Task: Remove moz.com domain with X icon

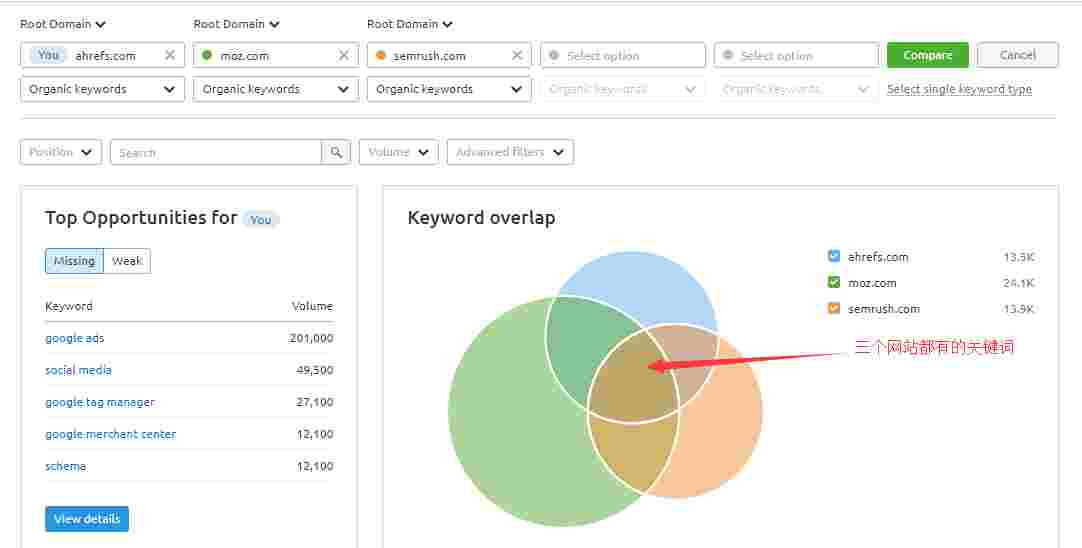Action: (x=344, y=56)
